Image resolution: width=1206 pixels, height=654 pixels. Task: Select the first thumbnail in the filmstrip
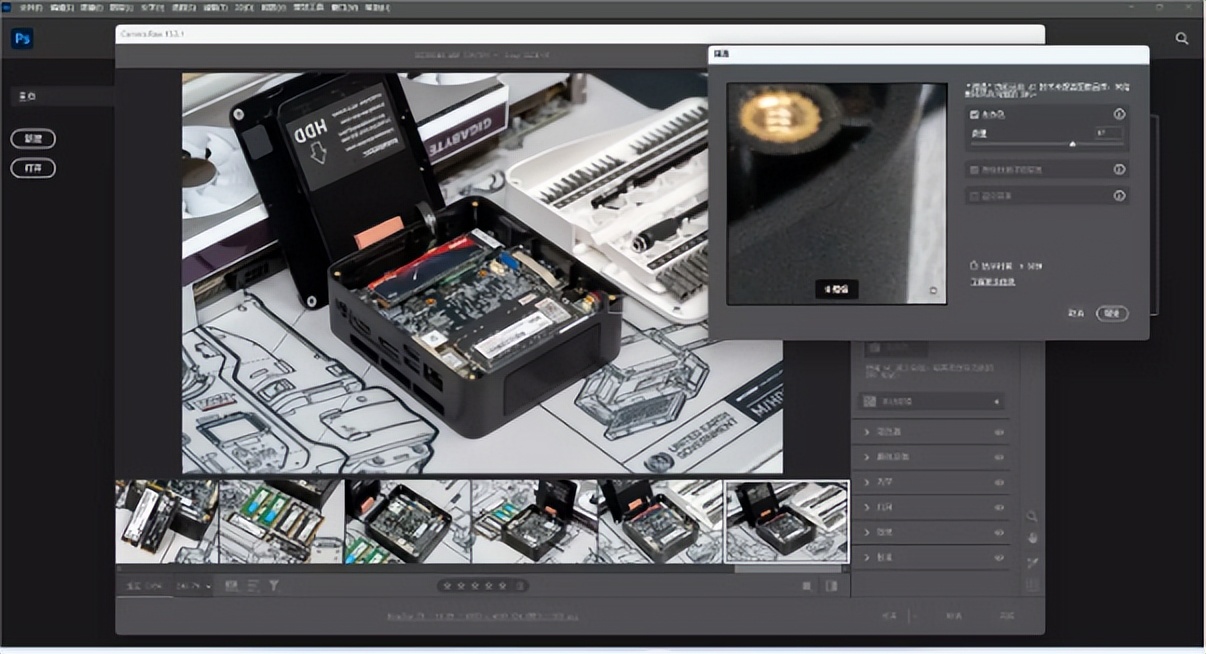click(x=166, y=521)
